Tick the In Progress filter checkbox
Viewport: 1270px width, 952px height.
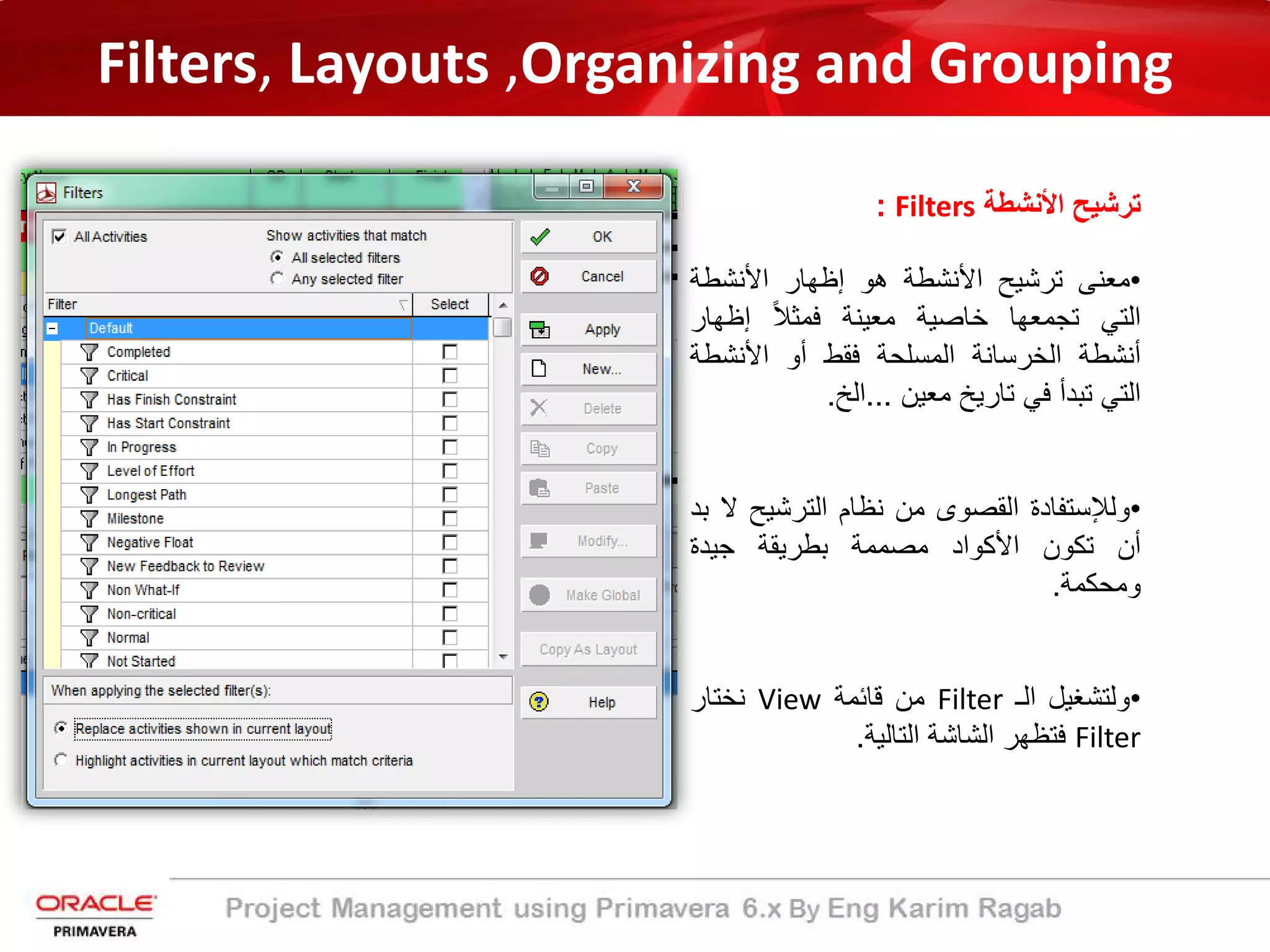450,447
